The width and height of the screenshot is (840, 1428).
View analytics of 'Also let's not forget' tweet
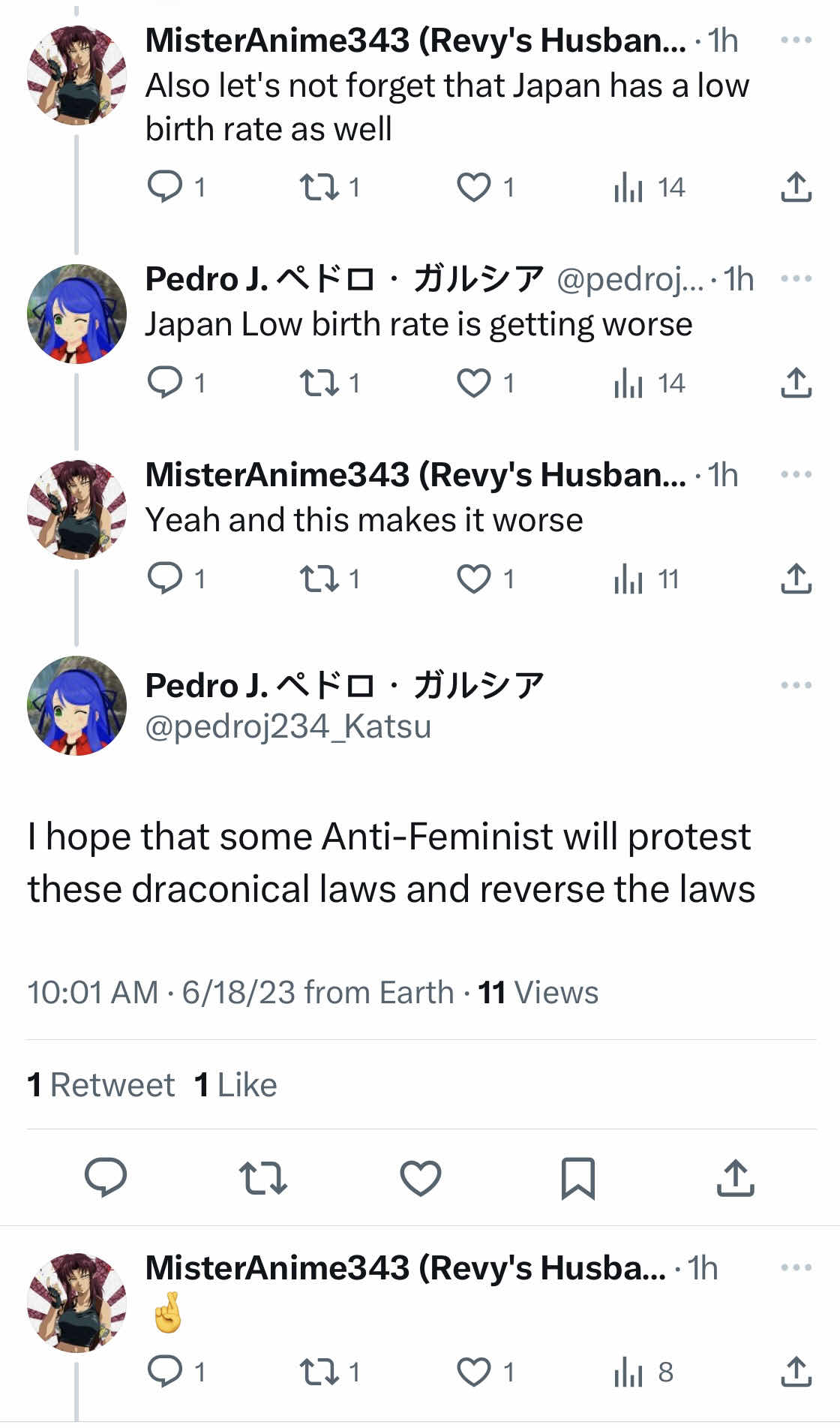[628, 187]
